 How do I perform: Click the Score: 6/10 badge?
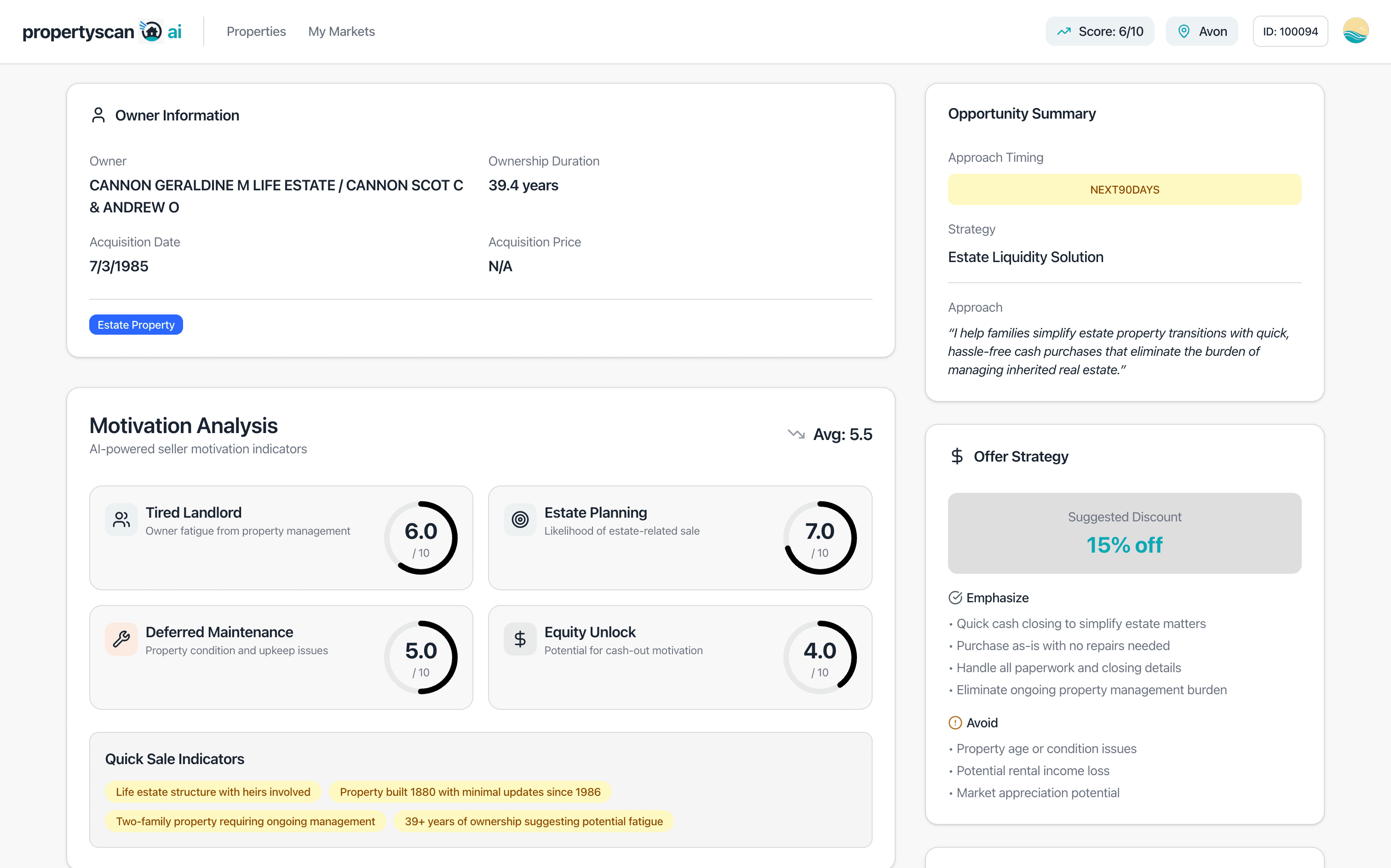1100,32
